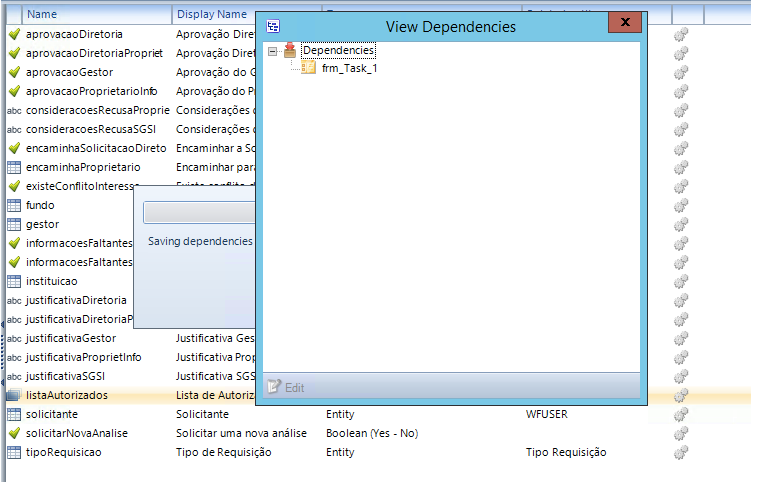Select the justificativaProprietInfo attribute name
Image resolution: width=757 pixels, height=491 pixels.
[84, 357]
